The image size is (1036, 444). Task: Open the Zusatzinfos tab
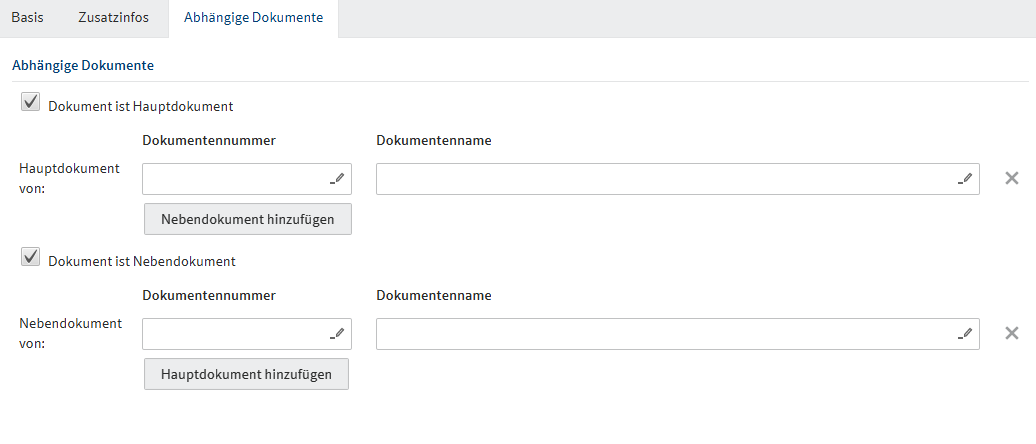pos(113,18)
